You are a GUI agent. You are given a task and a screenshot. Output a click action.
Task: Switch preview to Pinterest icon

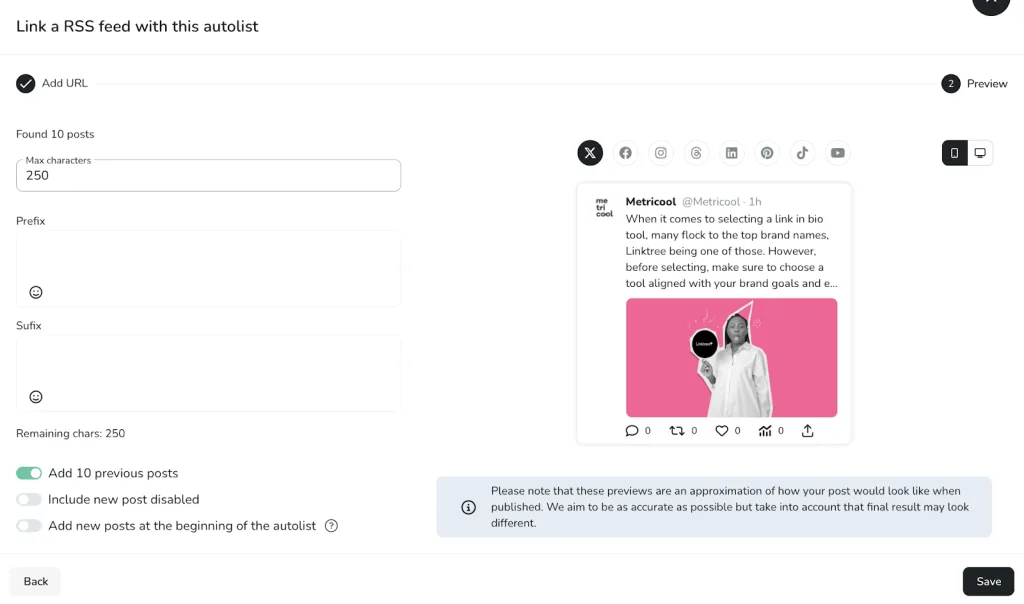coord(767,153)
